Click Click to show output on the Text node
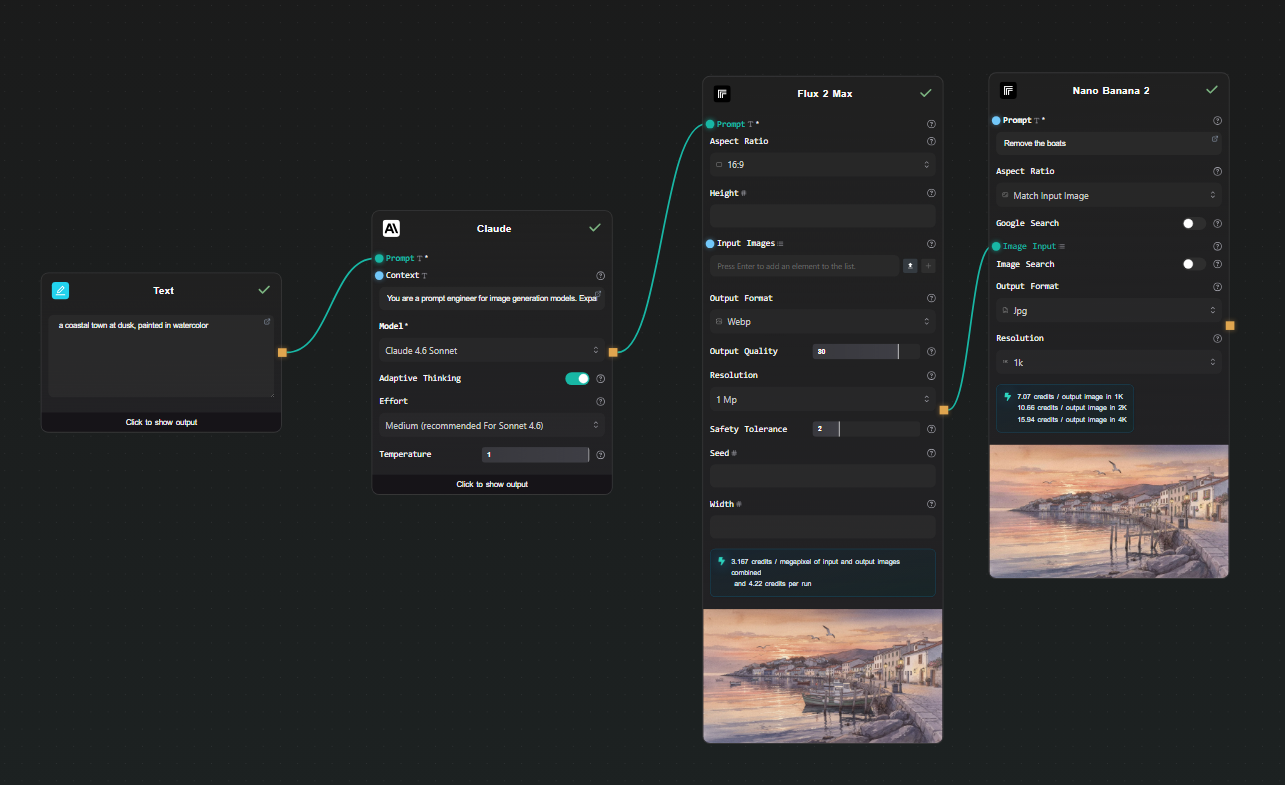Viewport: 1285px width, 785px height. pos(161,422)
